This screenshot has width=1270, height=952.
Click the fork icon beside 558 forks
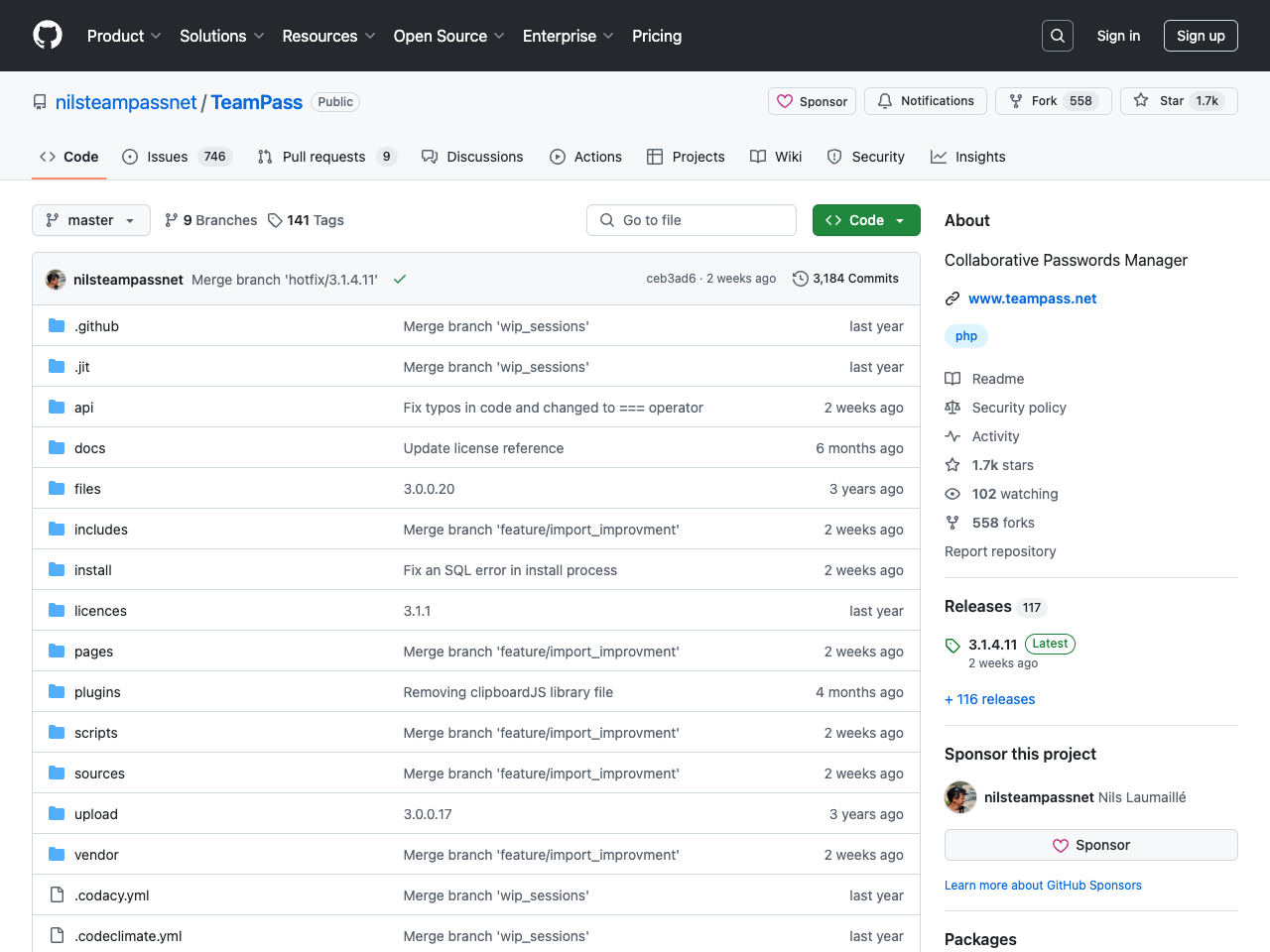tap(952, 523)
